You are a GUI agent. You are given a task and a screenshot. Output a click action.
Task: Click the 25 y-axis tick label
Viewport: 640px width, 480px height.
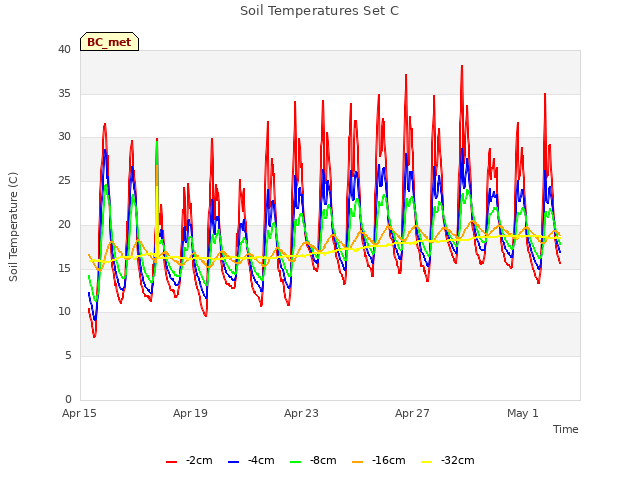(64, 180)
